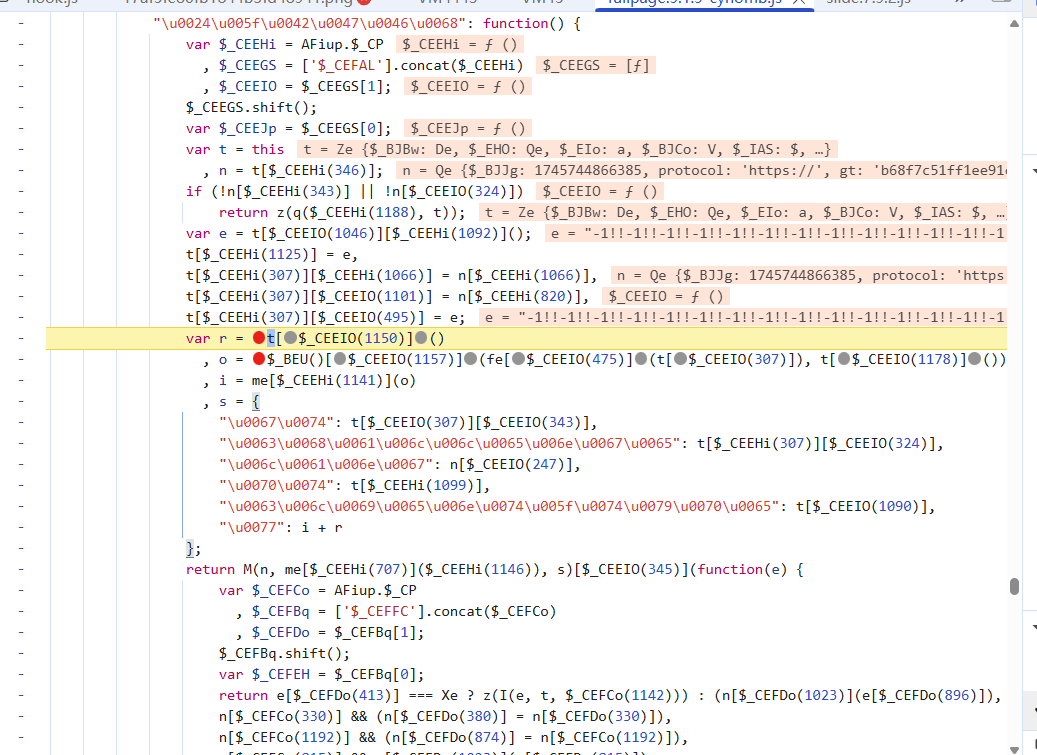Enable the gray inline breakpoint before (fe[
Viewport: 1037px width, 755px height.
point(471,360)
